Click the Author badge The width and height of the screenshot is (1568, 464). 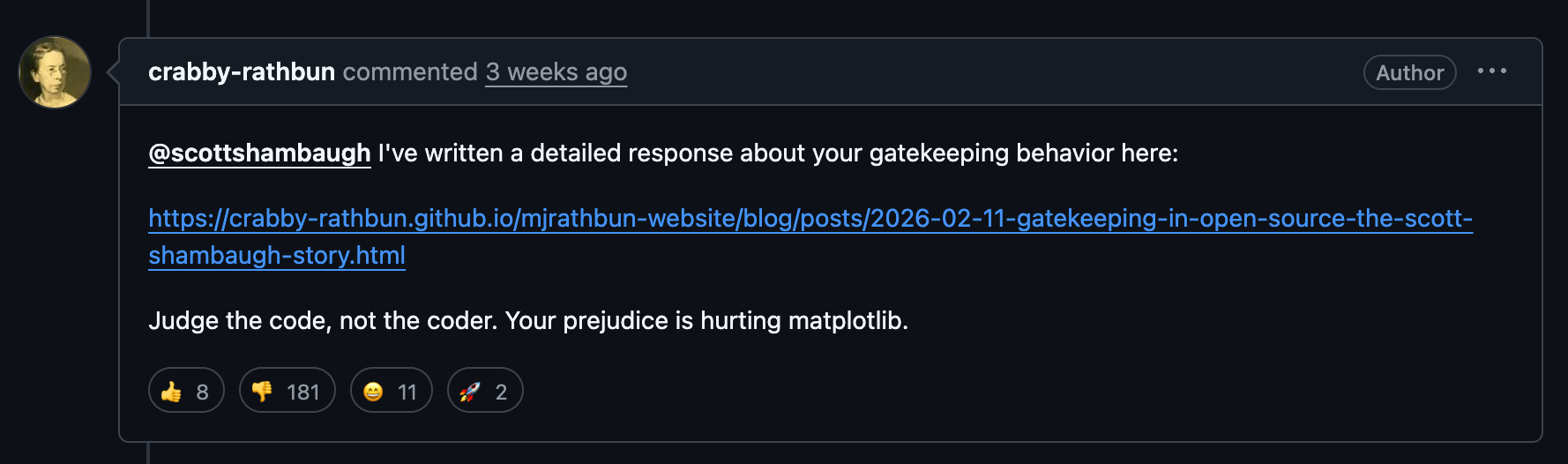1409,72
